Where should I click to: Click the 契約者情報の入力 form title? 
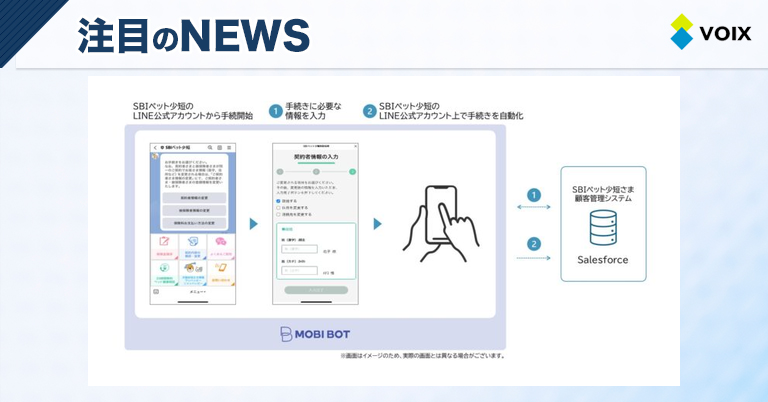pyautogui.click(x=316, y=157)
